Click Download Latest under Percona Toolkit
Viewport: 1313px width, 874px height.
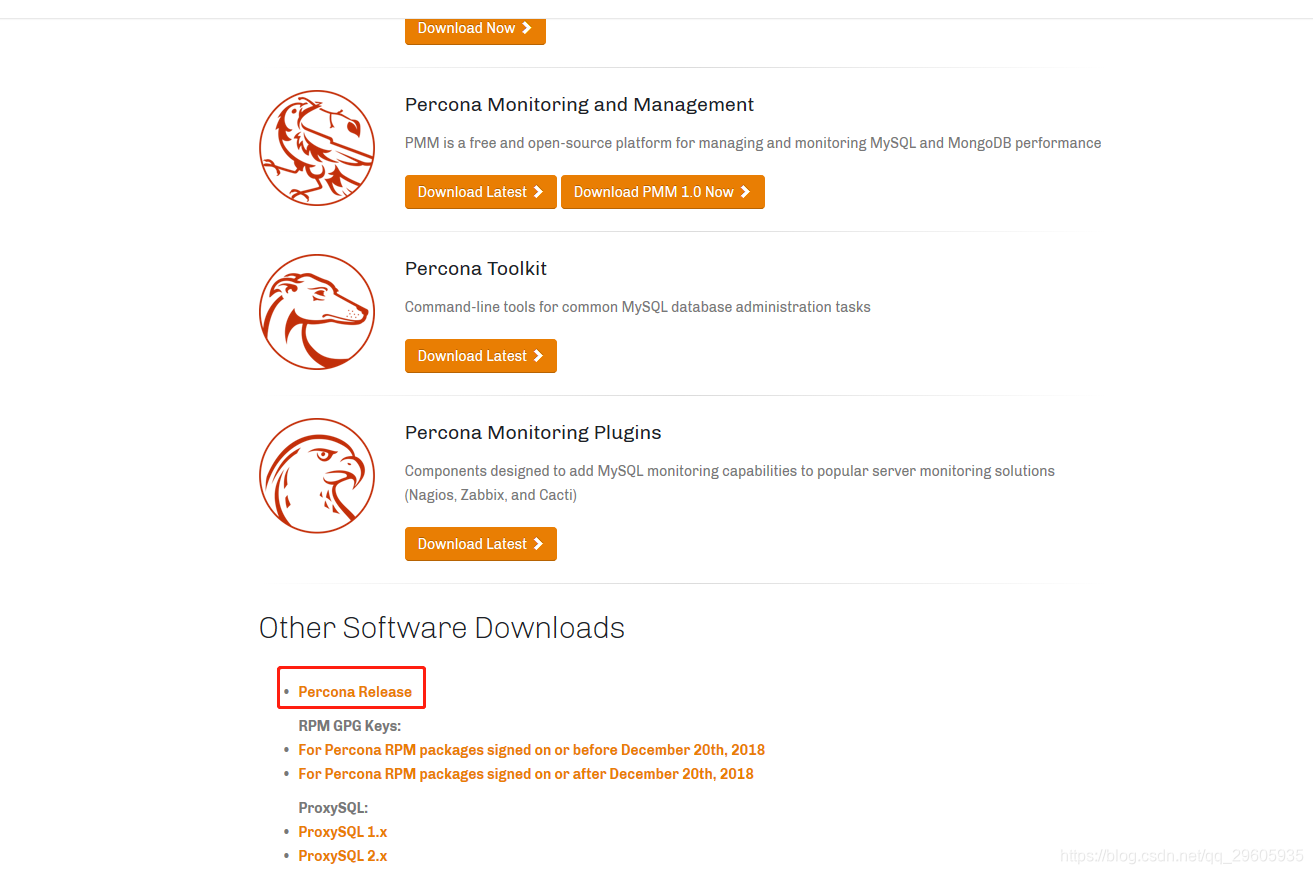point(480,356)
